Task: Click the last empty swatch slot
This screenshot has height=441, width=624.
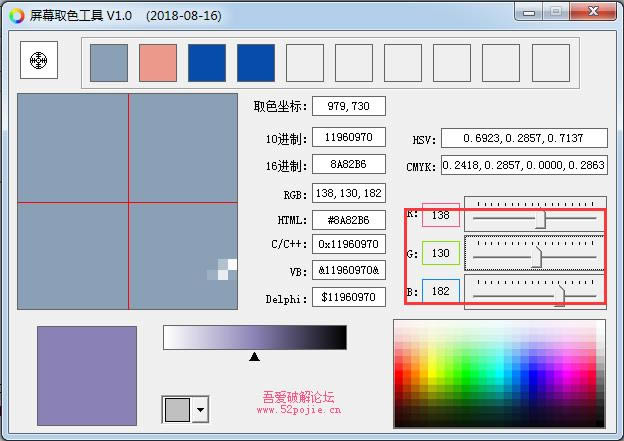Action: pos(550,62)
